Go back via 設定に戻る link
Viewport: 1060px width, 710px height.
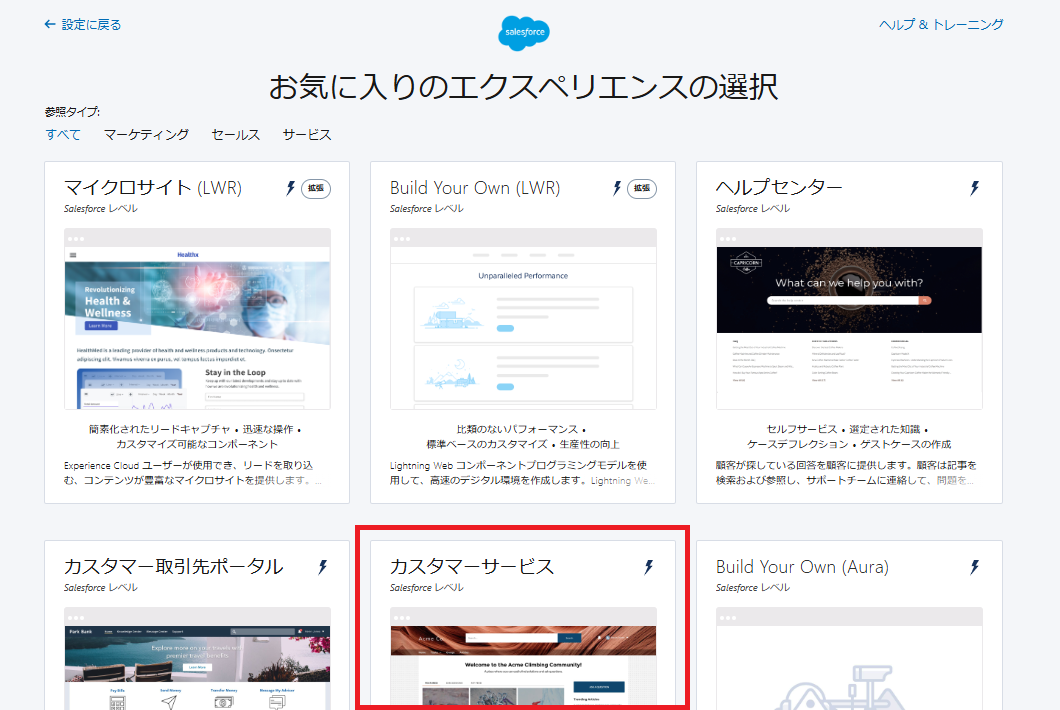82,25
